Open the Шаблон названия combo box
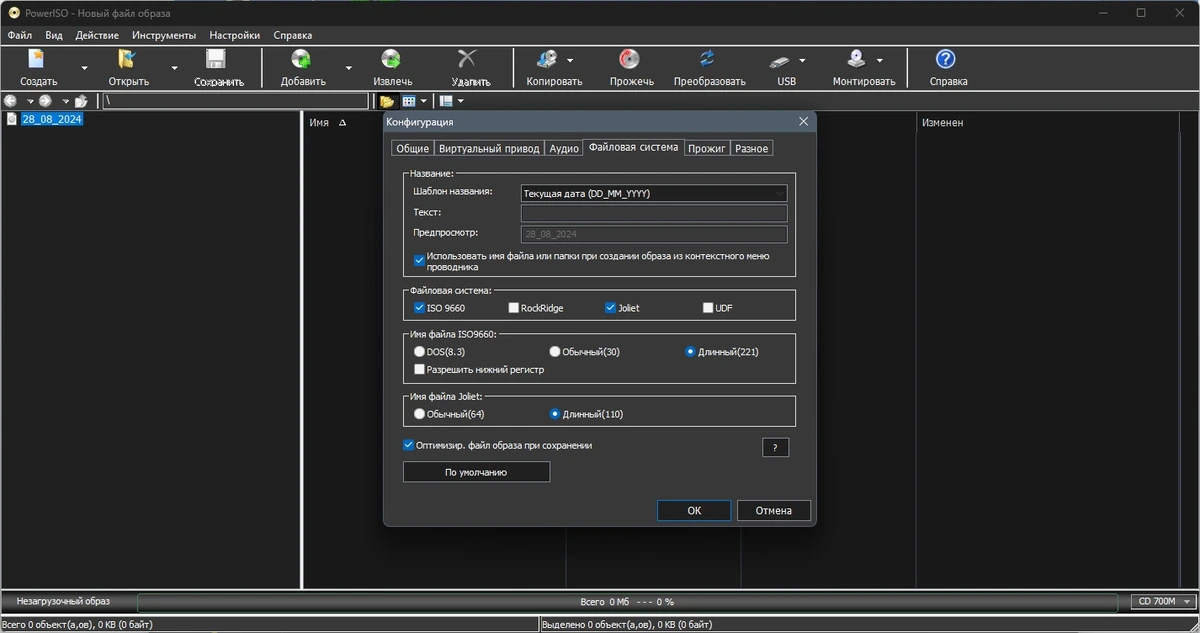The width and height of the screenshot is (1200, 633). (653, 193)
